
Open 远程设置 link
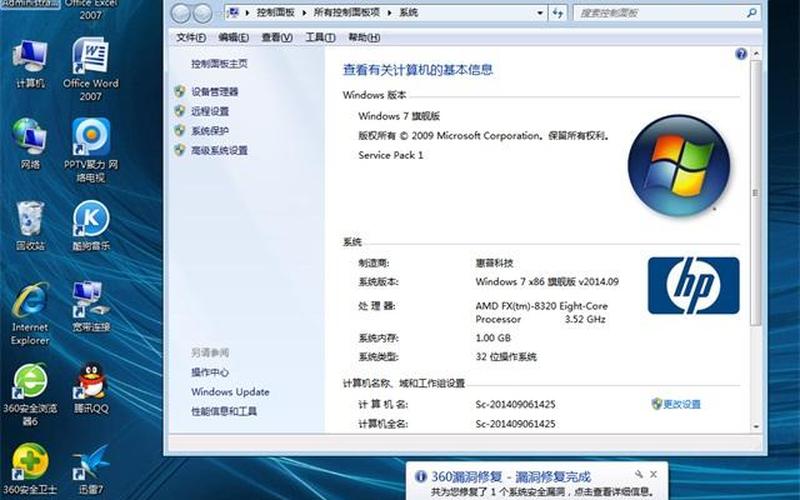[210, 111]
